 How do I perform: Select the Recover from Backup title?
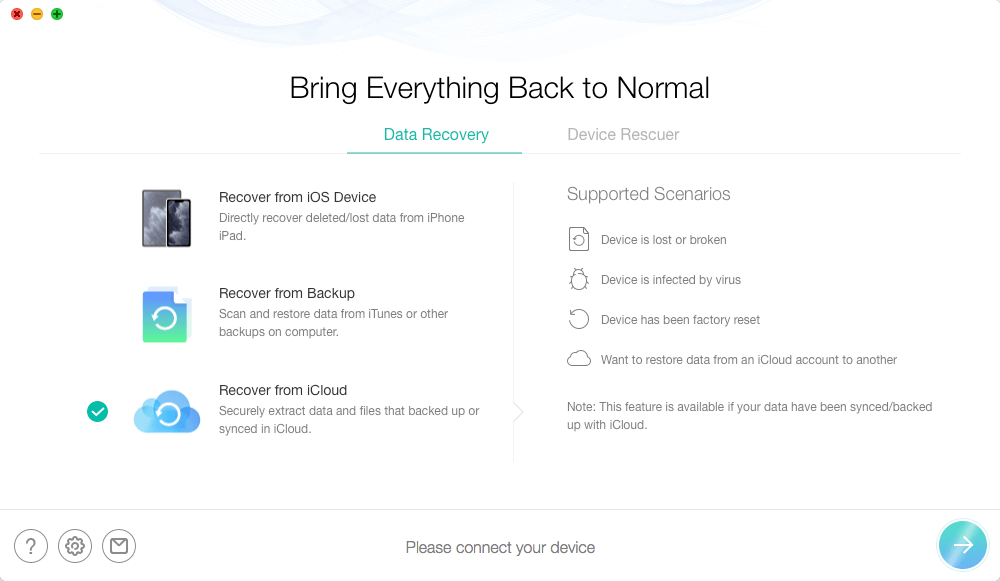(287, 293)
